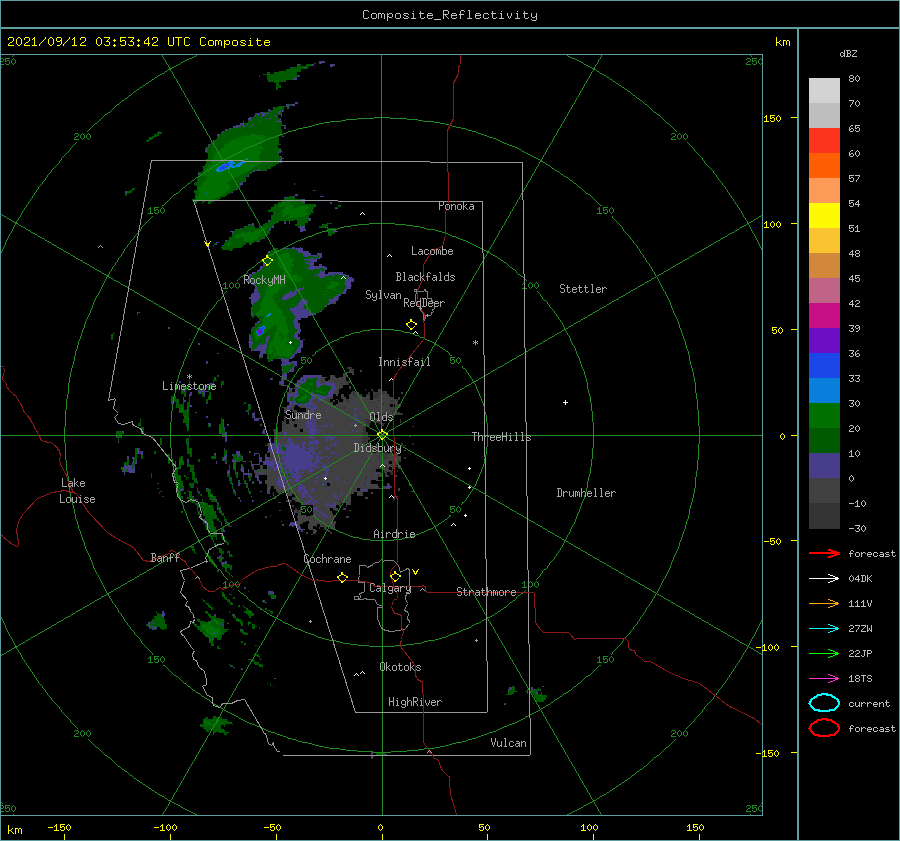Select the purple 36-39 dBZ swatch

click(x=824, y=341)
